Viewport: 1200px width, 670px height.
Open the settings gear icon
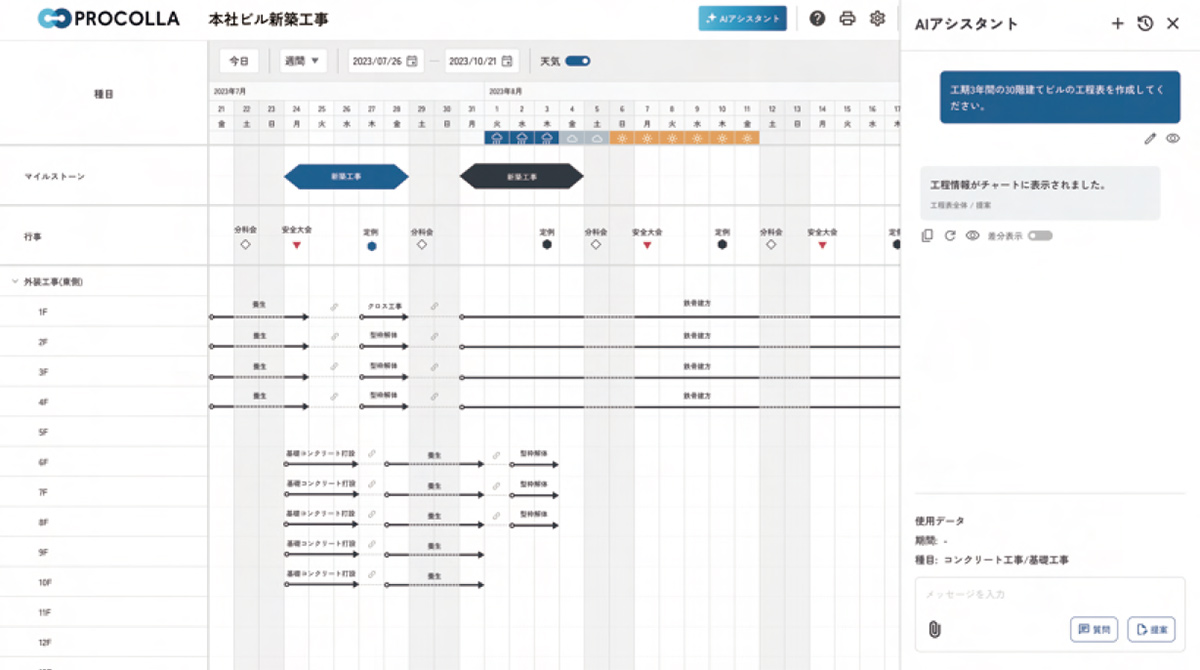tap(876, 18)
